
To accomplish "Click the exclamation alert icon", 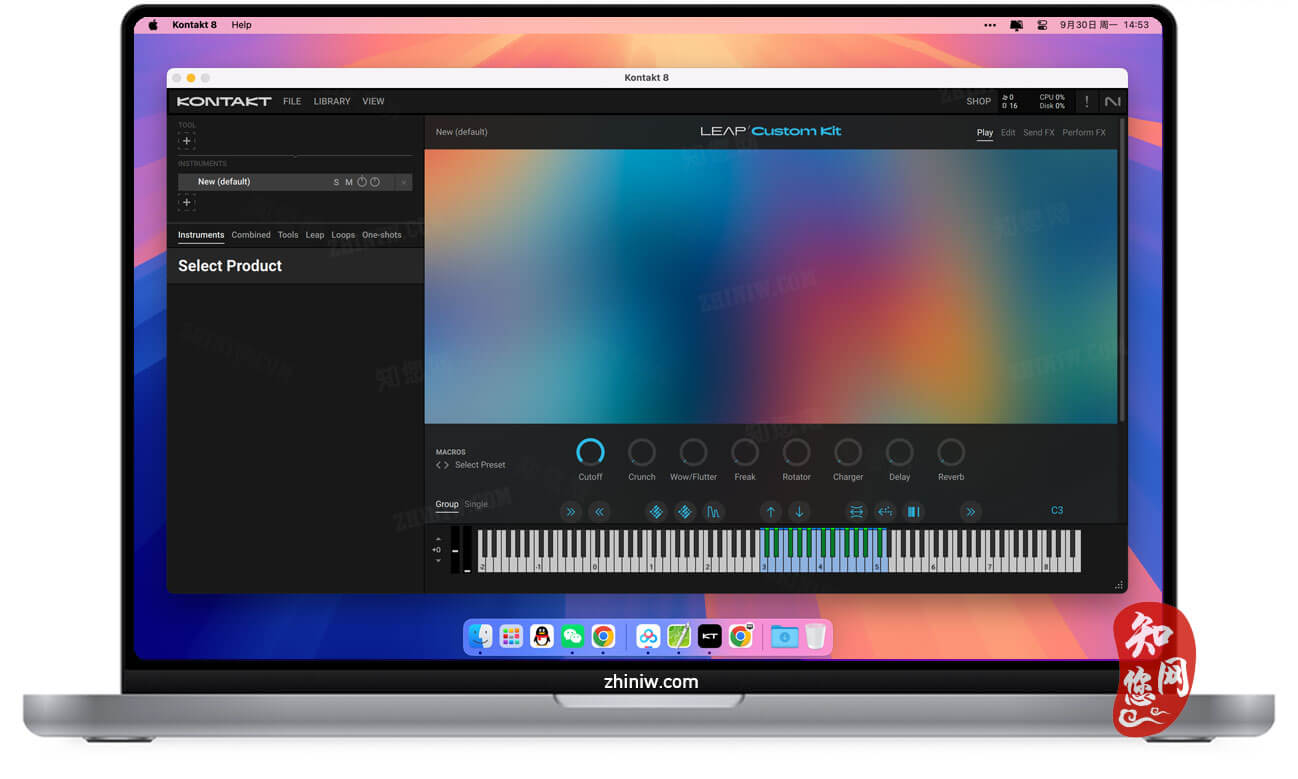I will 1087,101.
